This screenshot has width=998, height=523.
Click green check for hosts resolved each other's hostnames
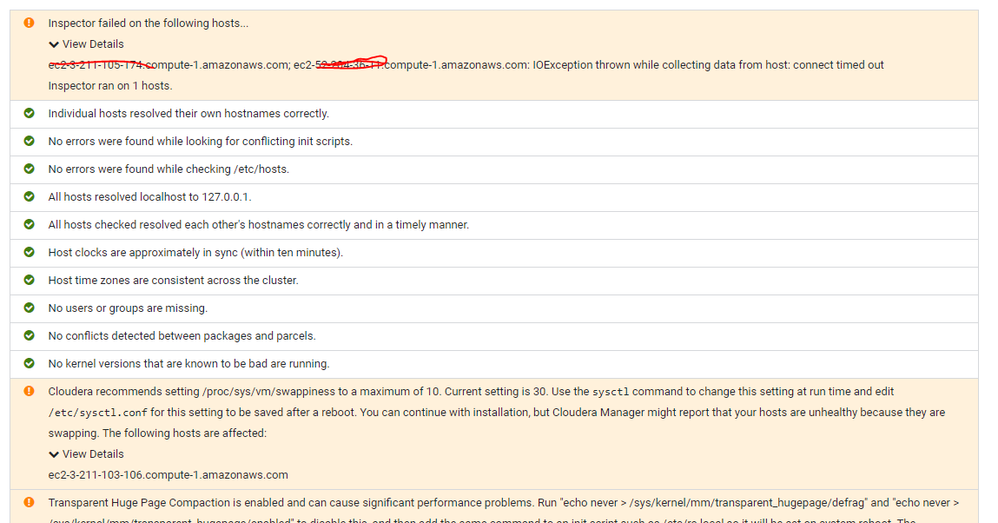pos(29,225)
